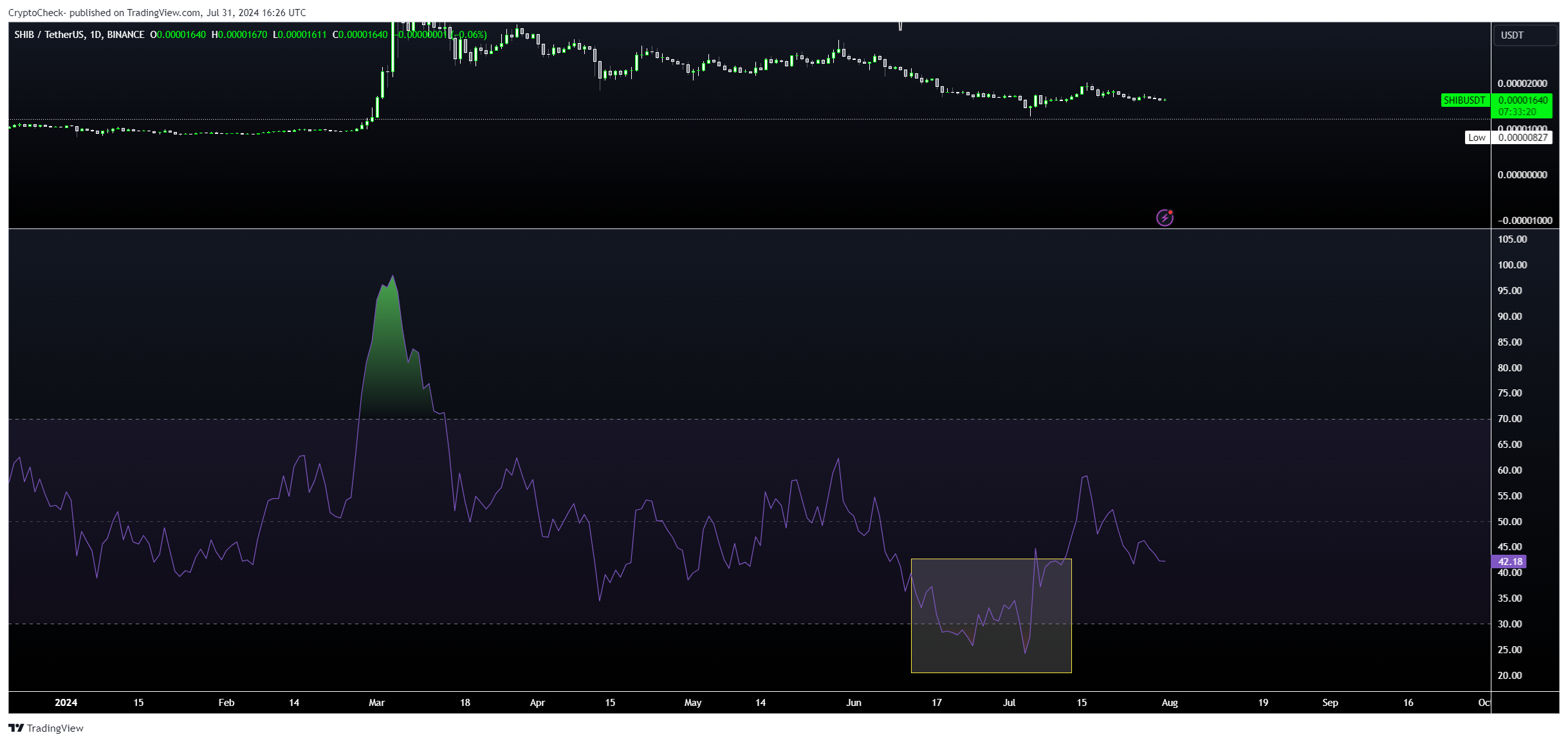Click the Jul label on time axis
The height and width of the screenshot is (742, 1568).
tap(1009, 703)
